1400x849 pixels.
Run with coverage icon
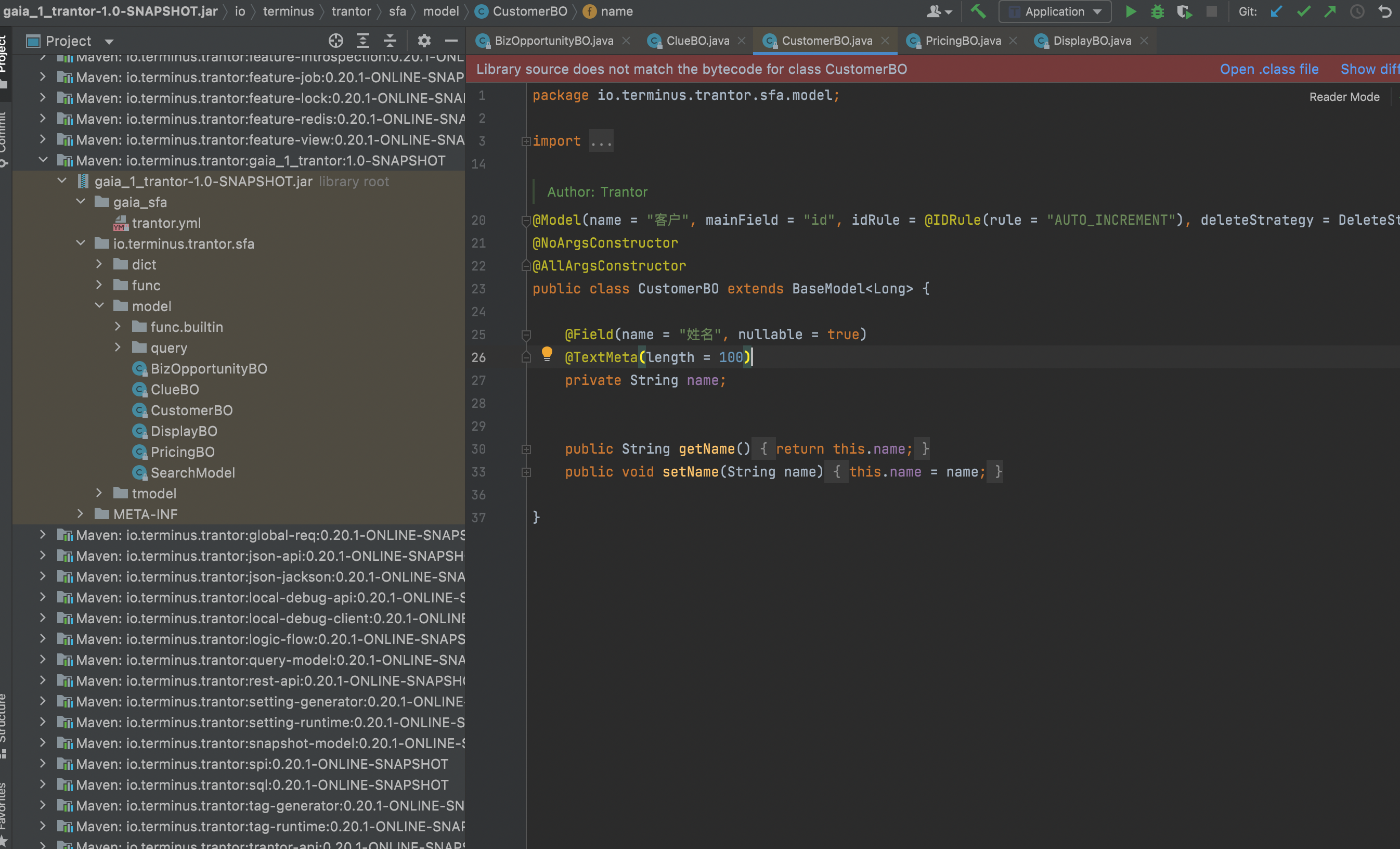pos(1184,11)
